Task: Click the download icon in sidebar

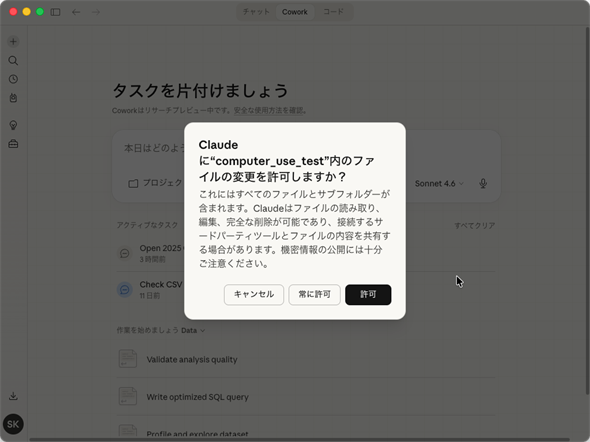Action: pos(13,396)
